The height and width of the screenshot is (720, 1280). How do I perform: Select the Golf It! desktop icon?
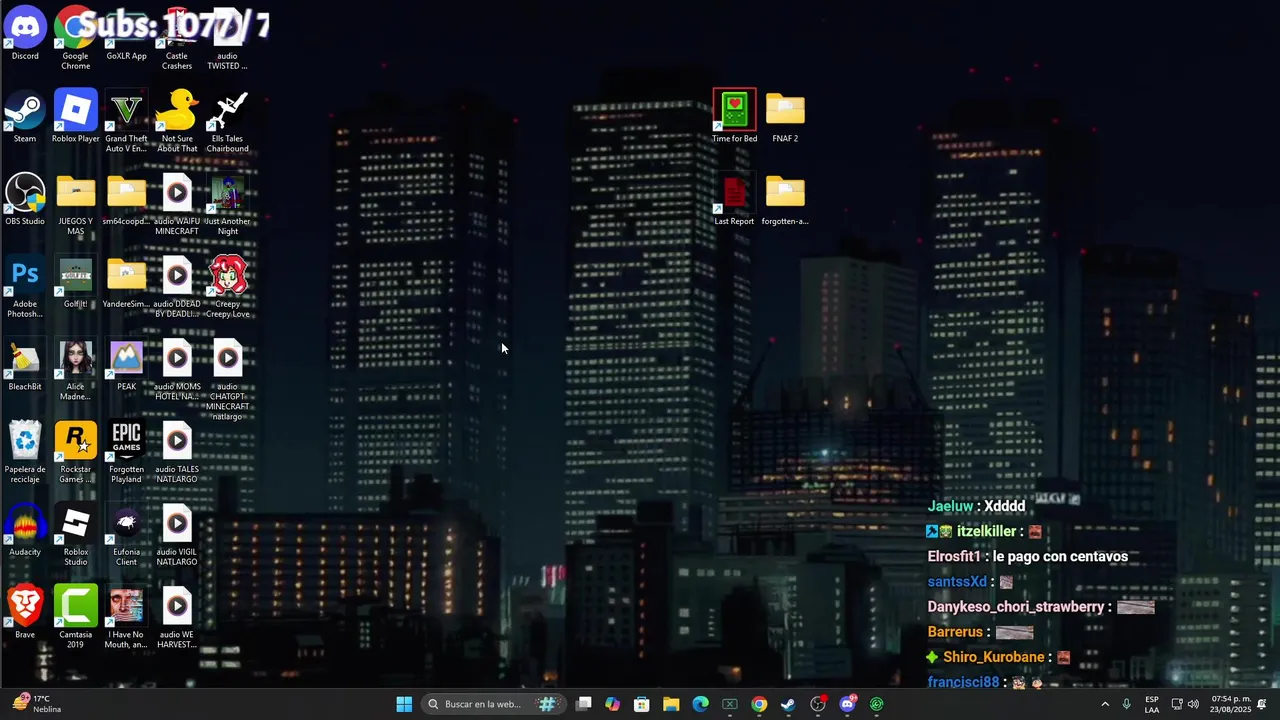point(75,282)
